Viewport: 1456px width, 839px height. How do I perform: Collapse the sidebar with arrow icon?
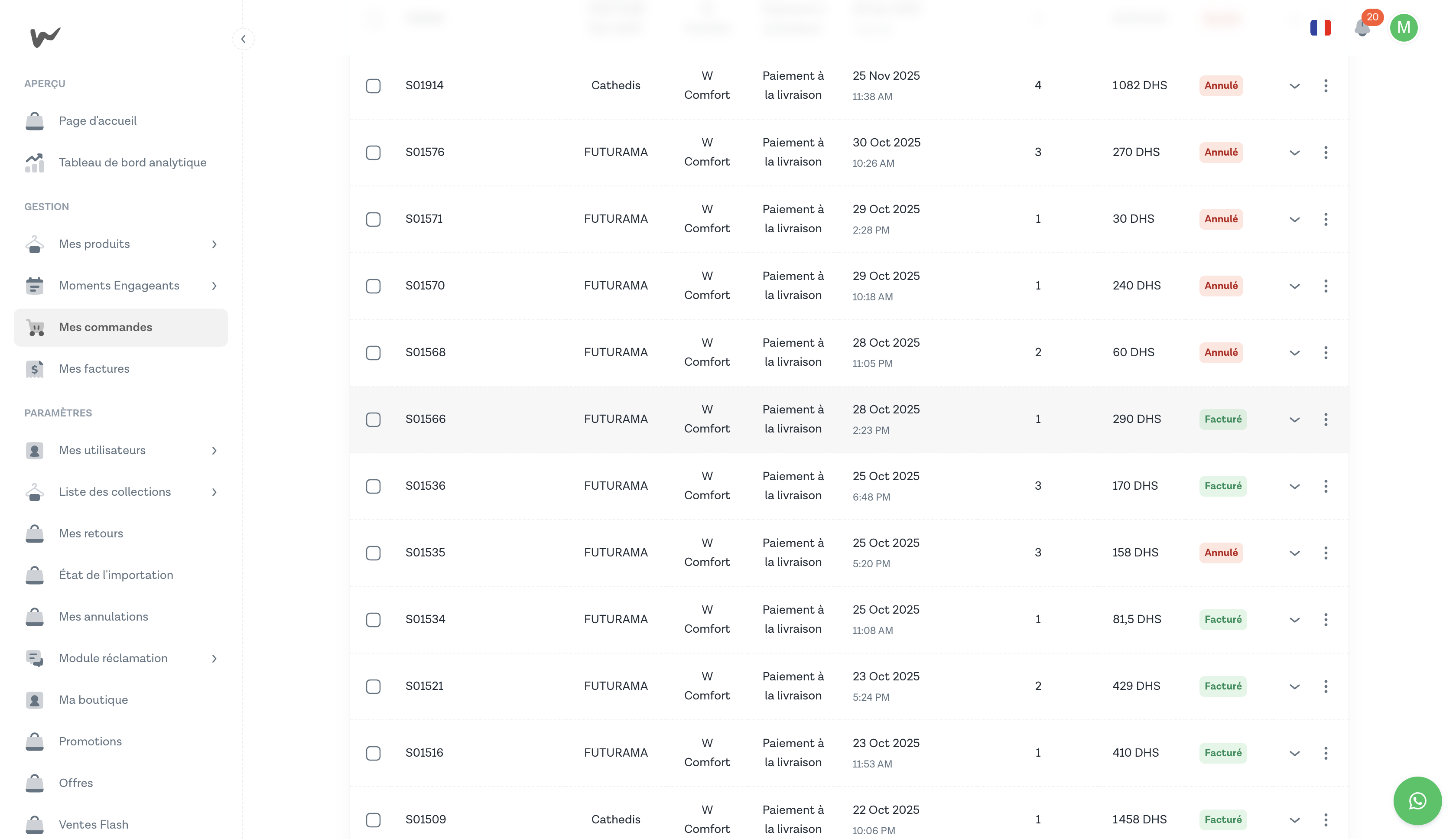243,39
